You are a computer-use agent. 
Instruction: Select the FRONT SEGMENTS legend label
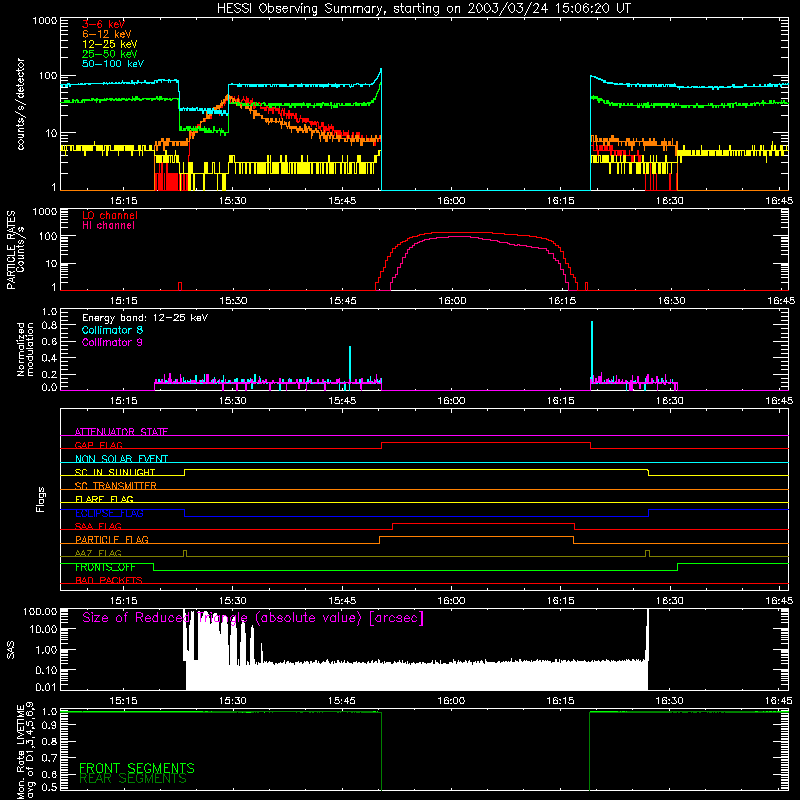point(137,768)
